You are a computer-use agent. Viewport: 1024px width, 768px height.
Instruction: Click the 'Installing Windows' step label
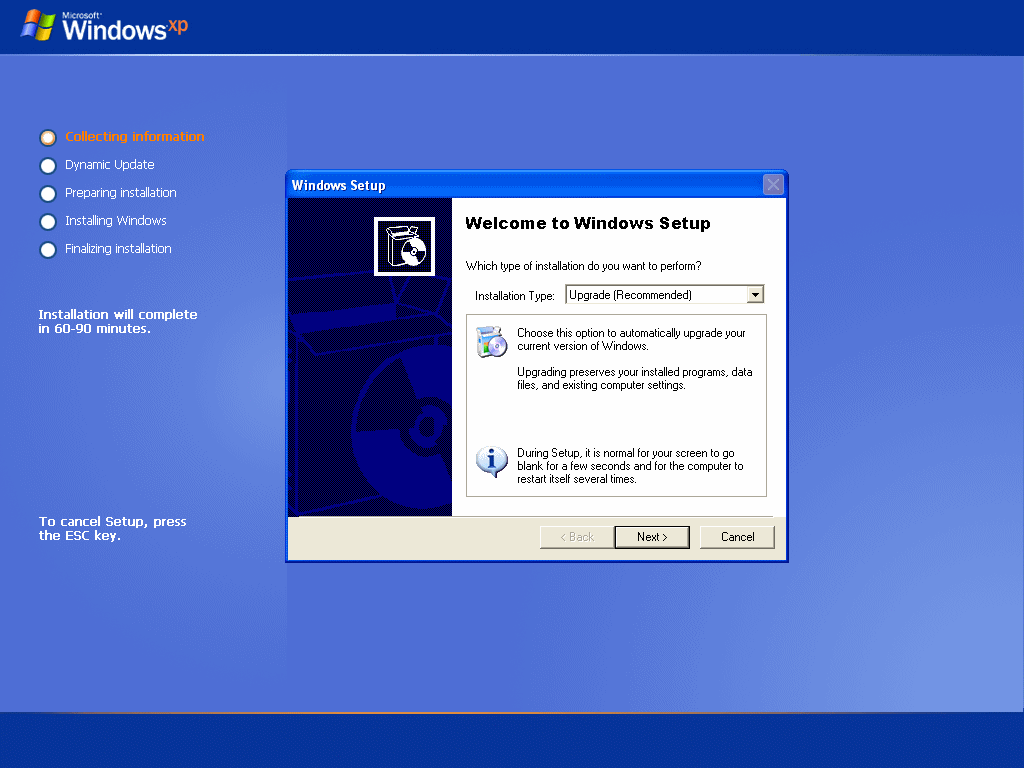(x=116, y=221)
